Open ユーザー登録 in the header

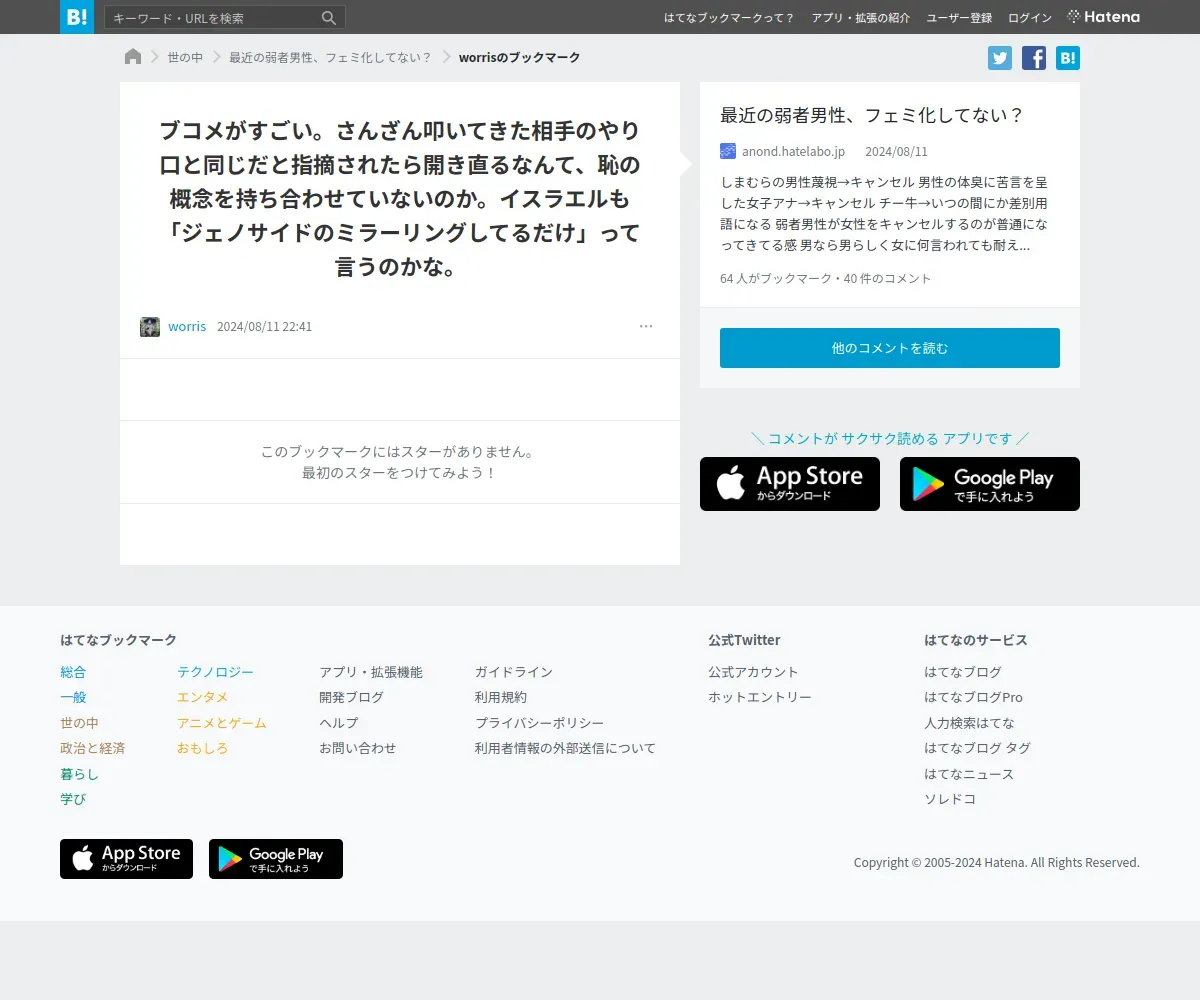(x=959, y=18)
